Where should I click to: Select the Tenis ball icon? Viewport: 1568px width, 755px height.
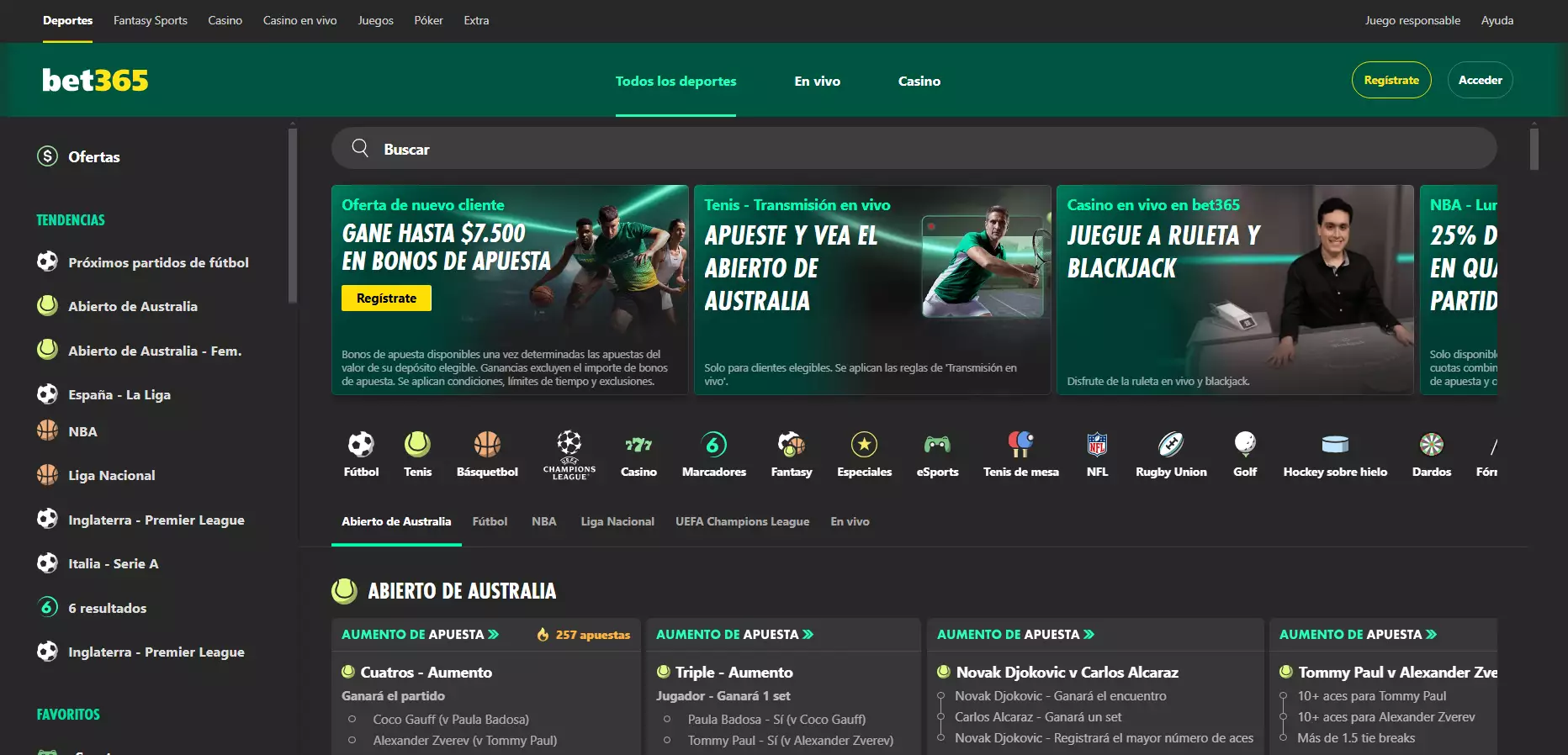click(x=417, y=444)
